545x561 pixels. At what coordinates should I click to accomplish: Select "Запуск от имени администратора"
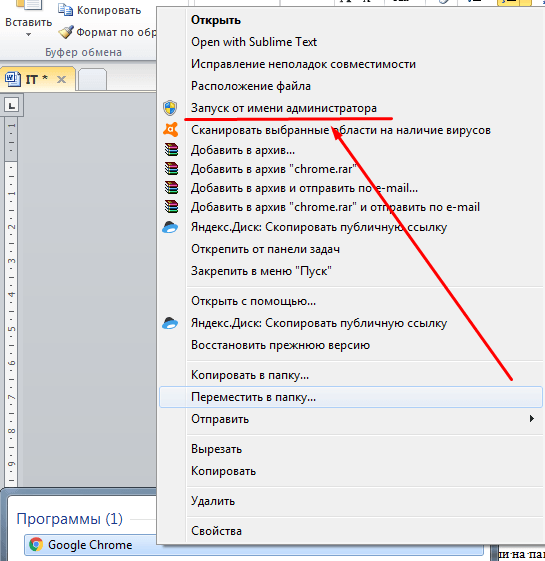[284, 108]
